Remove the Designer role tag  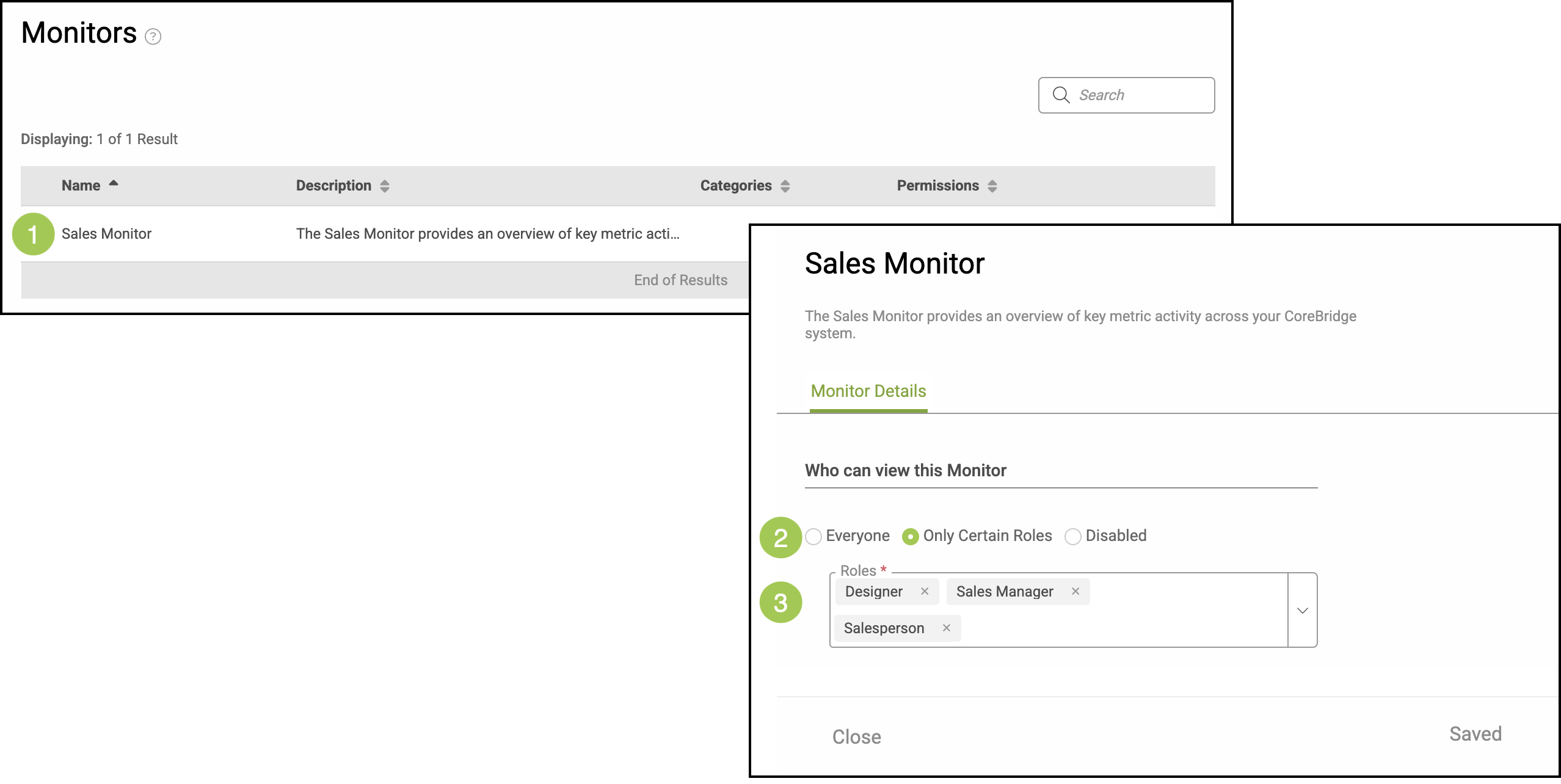pyautogui.click(x=925, y=591)
